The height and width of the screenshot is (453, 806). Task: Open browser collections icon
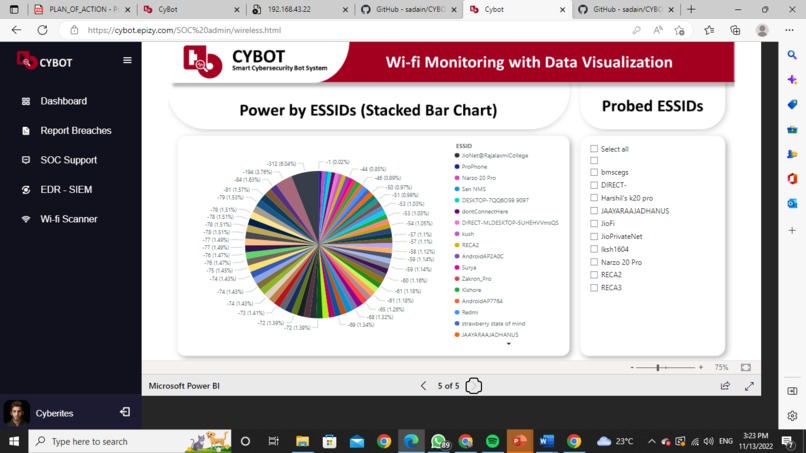735,30
